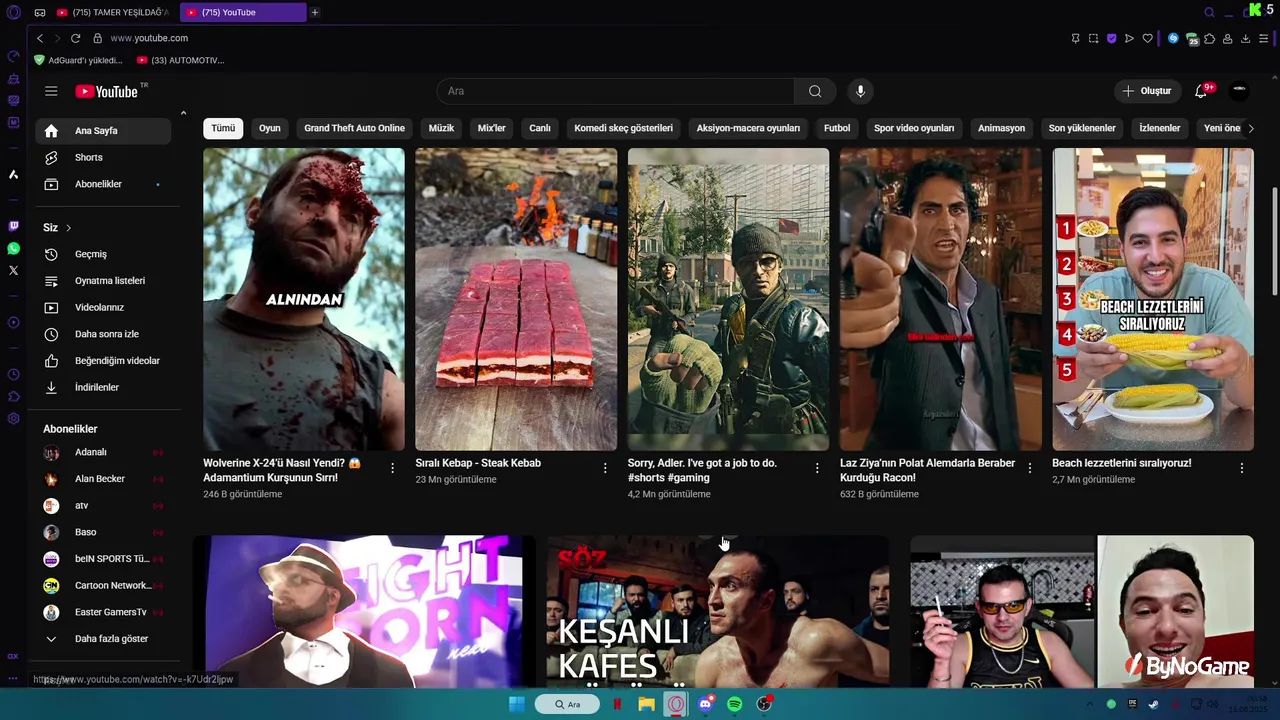Open options menu for Wolverine short
The height and width of the screenshot is (720, 1280).
tap(392, 468)
